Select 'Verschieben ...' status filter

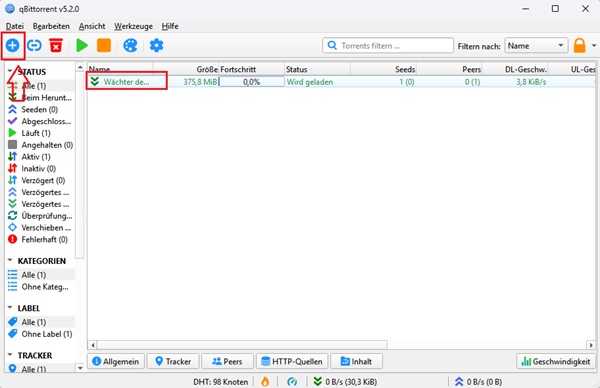(39, 228)
